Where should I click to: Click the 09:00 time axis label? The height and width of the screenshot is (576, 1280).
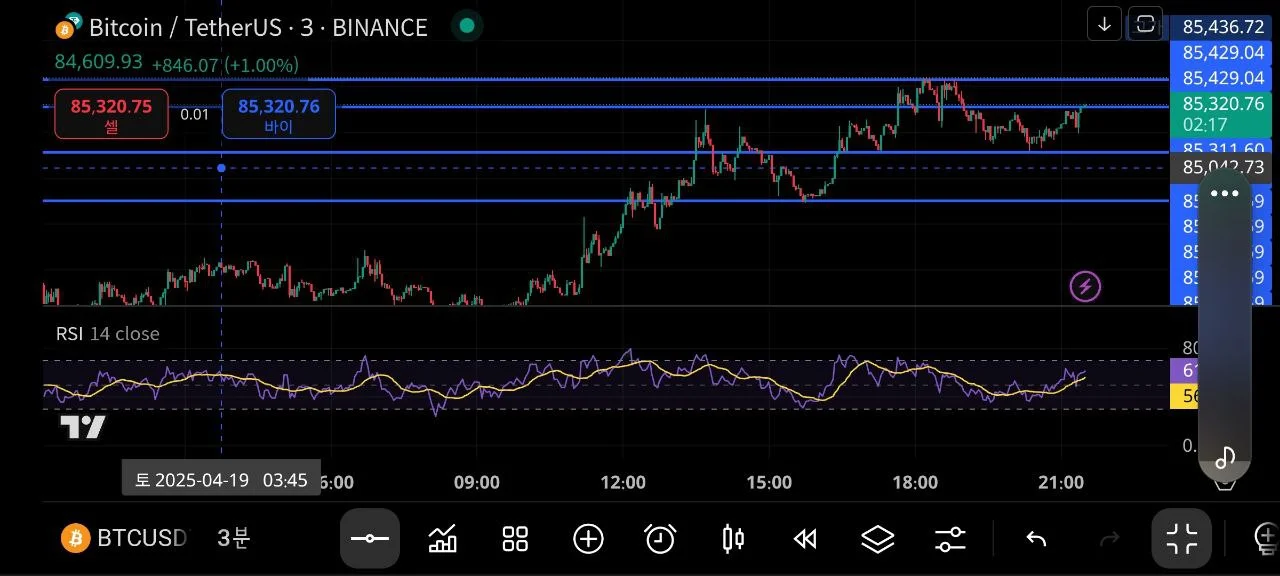tap(477, 482)
